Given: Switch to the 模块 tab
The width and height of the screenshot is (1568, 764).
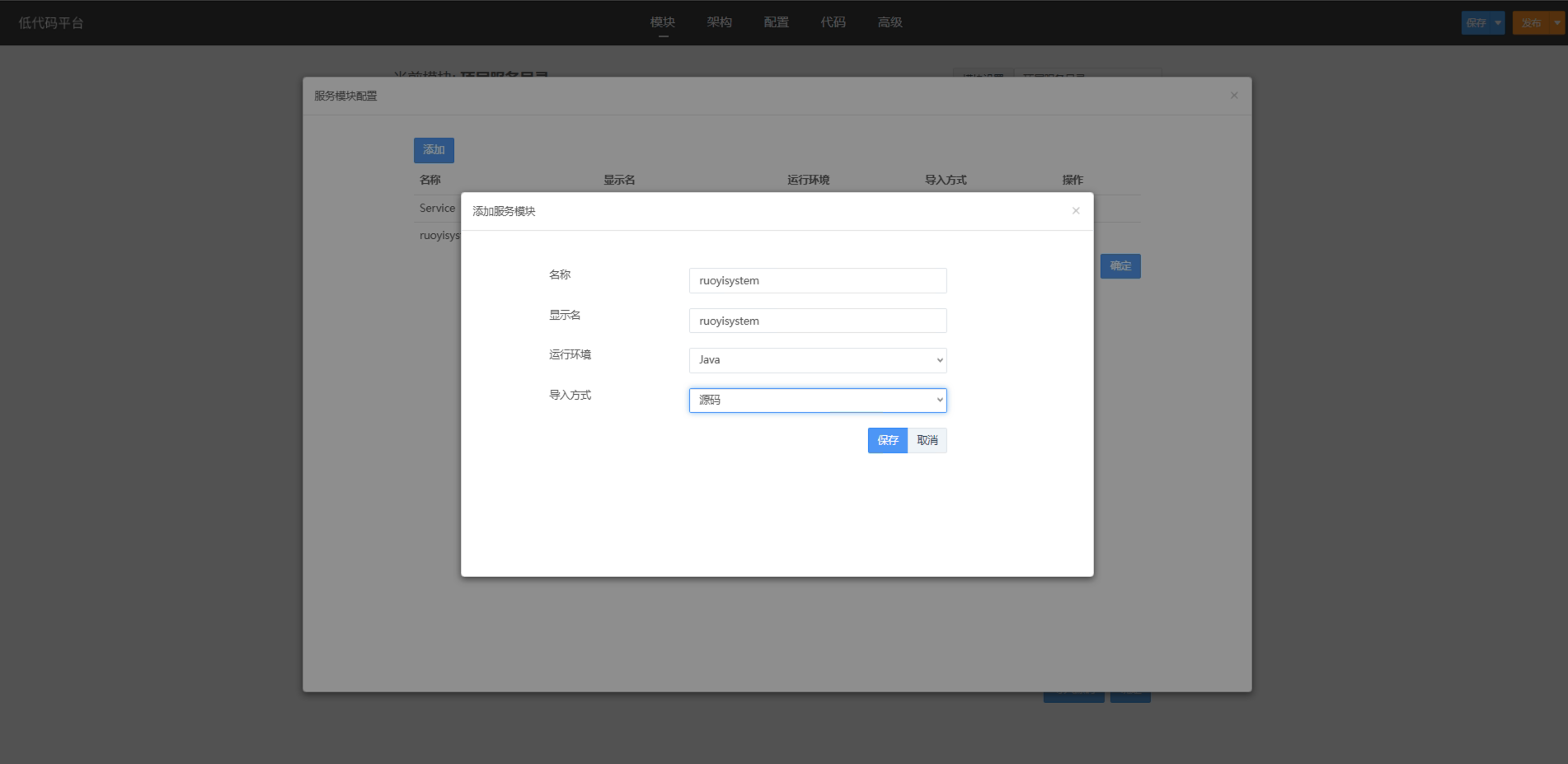Looking at the screenshot, I should click(x=662, y=22).
